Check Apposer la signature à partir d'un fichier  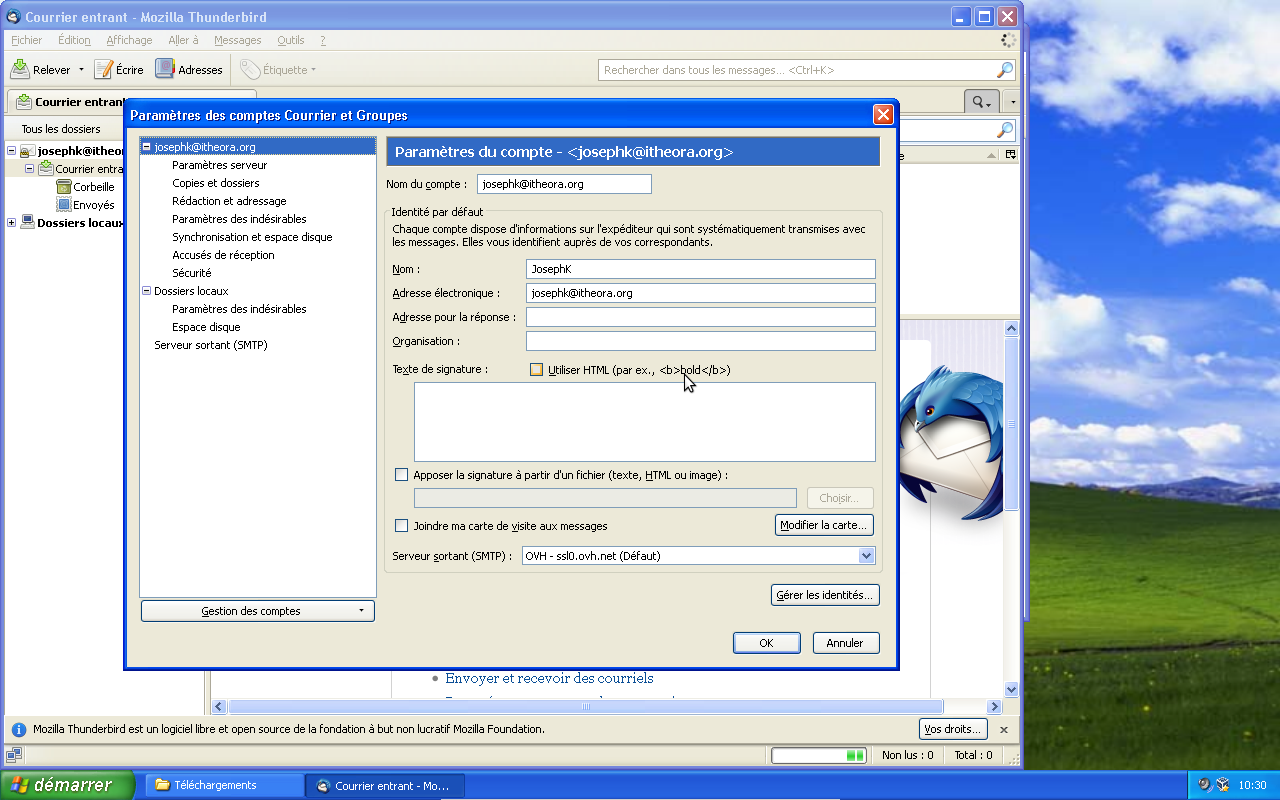(402, 475)
